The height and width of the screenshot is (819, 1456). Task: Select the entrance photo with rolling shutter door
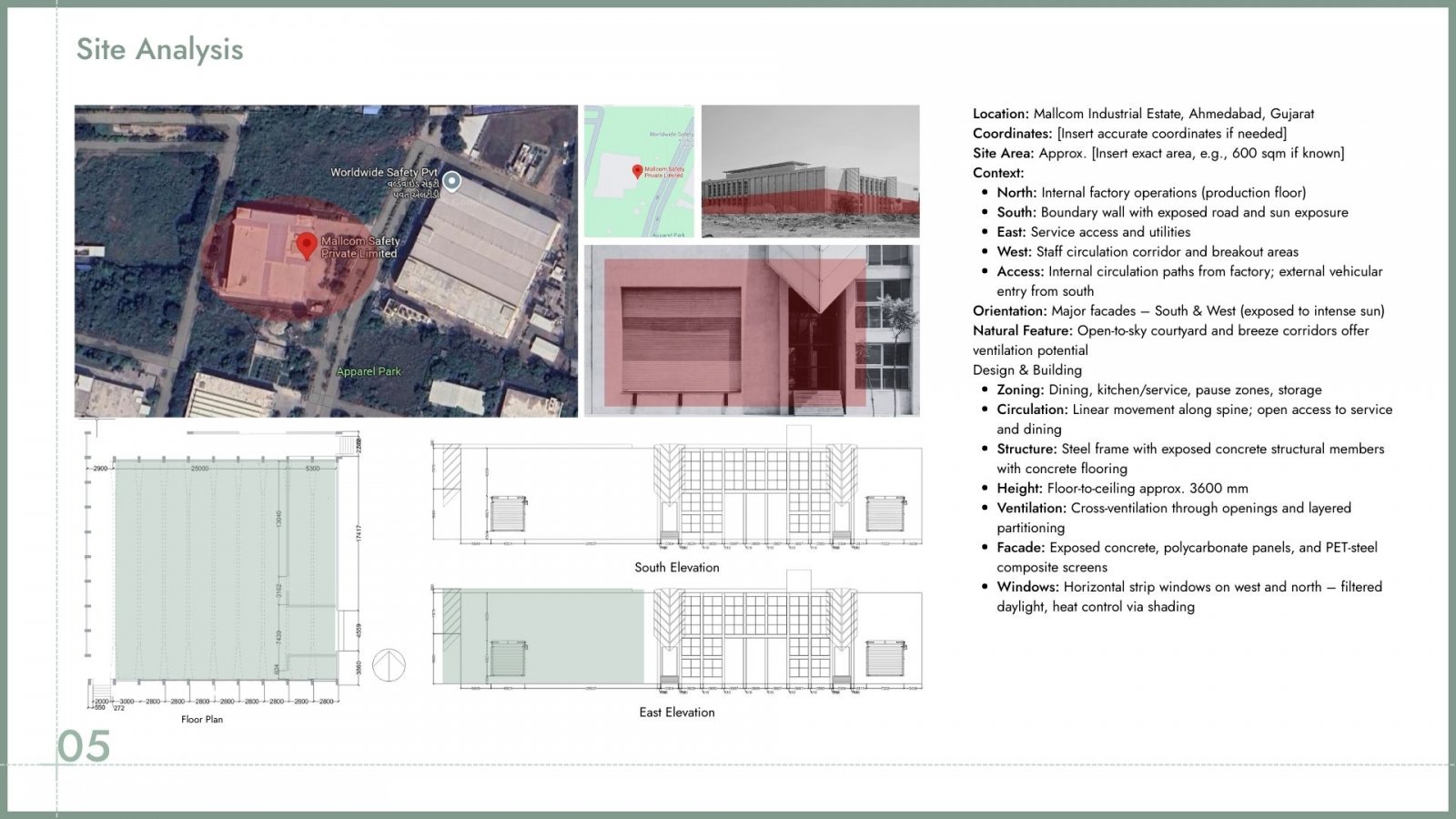(x=752, y=330)
